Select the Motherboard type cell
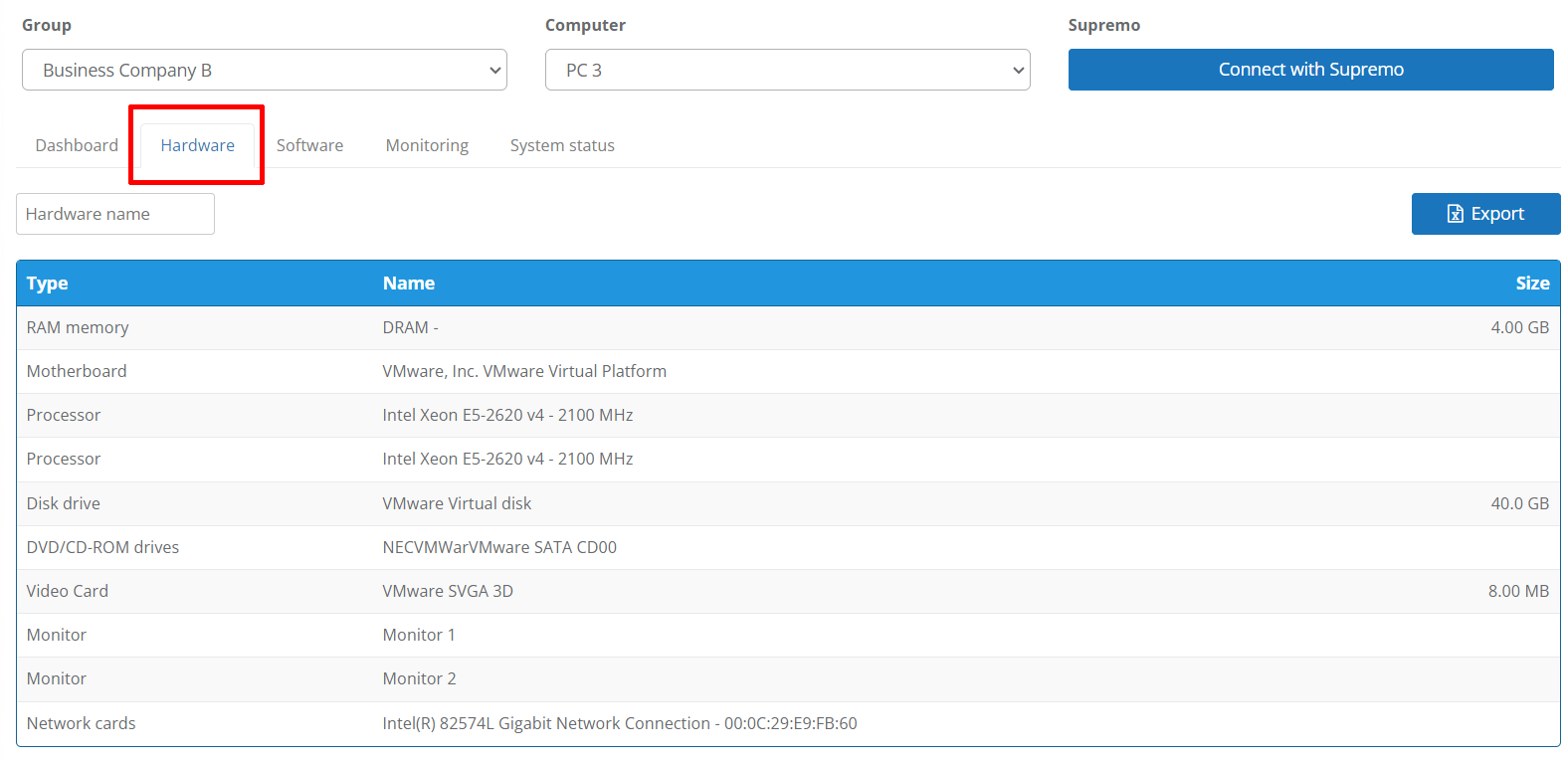The width and height of the screenshot is (1568, 761). point(77,371)
